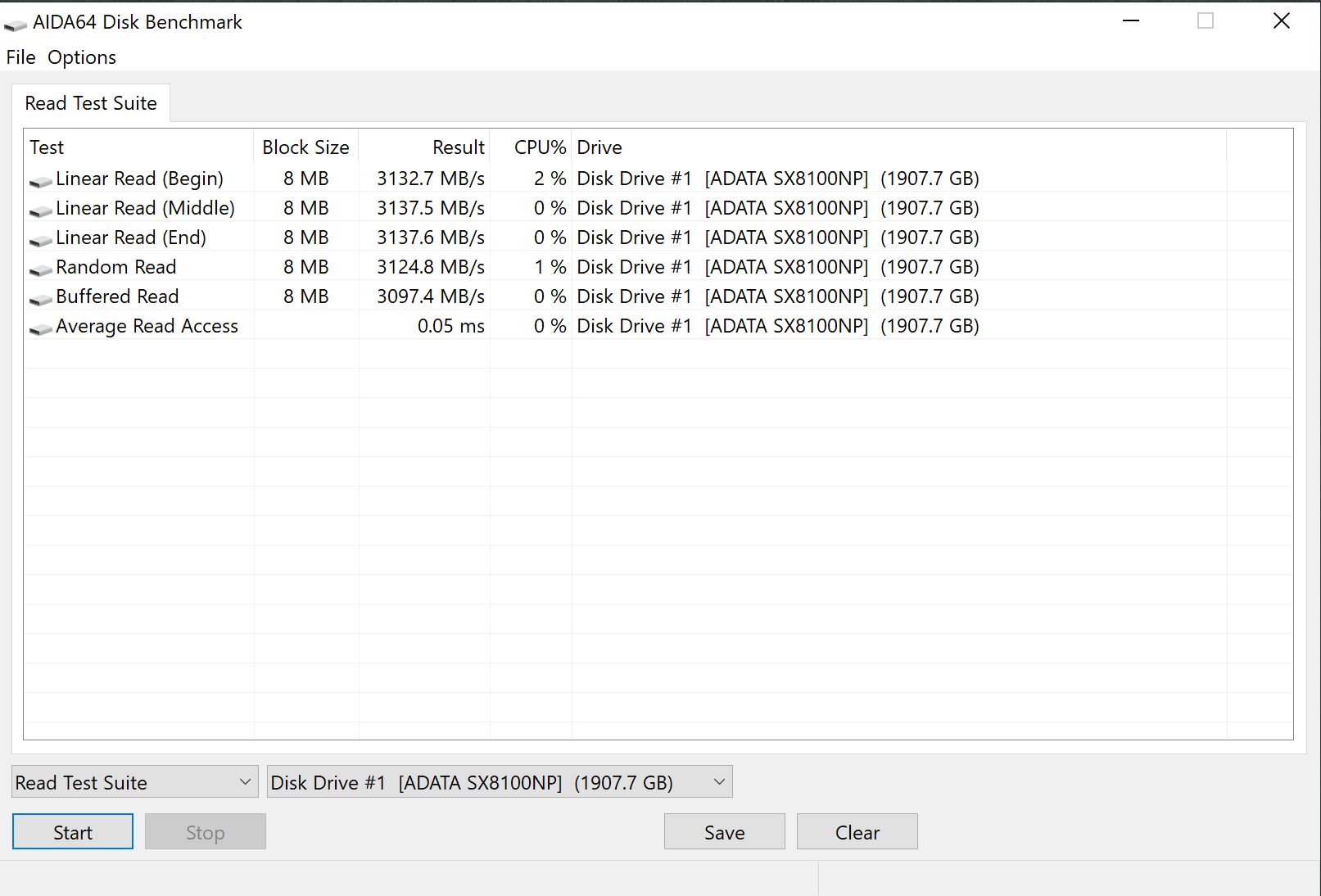Sort by Block Size column header
Screen dimensions: 1321x896
point(306,147)
